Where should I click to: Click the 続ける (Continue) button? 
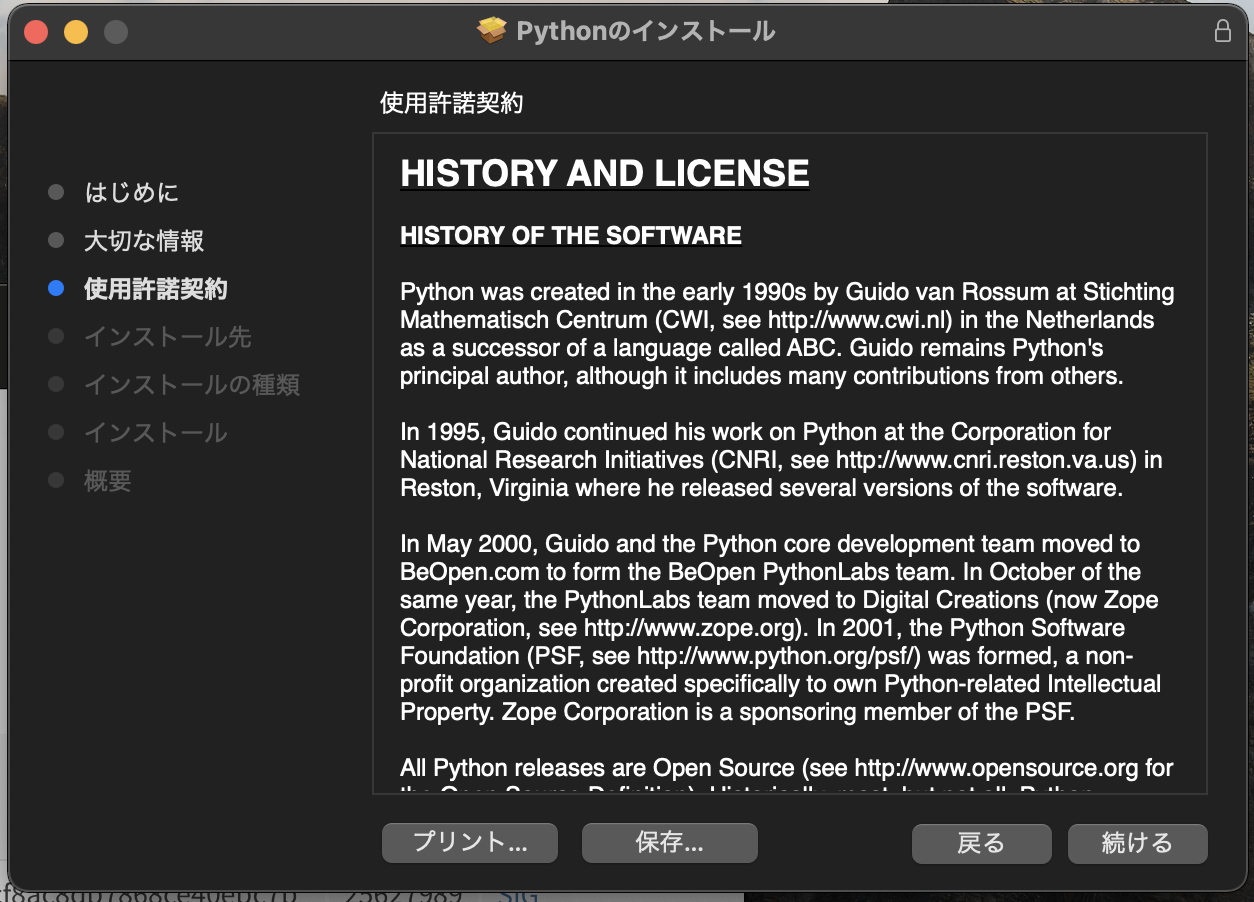[x=1137, y=843]
